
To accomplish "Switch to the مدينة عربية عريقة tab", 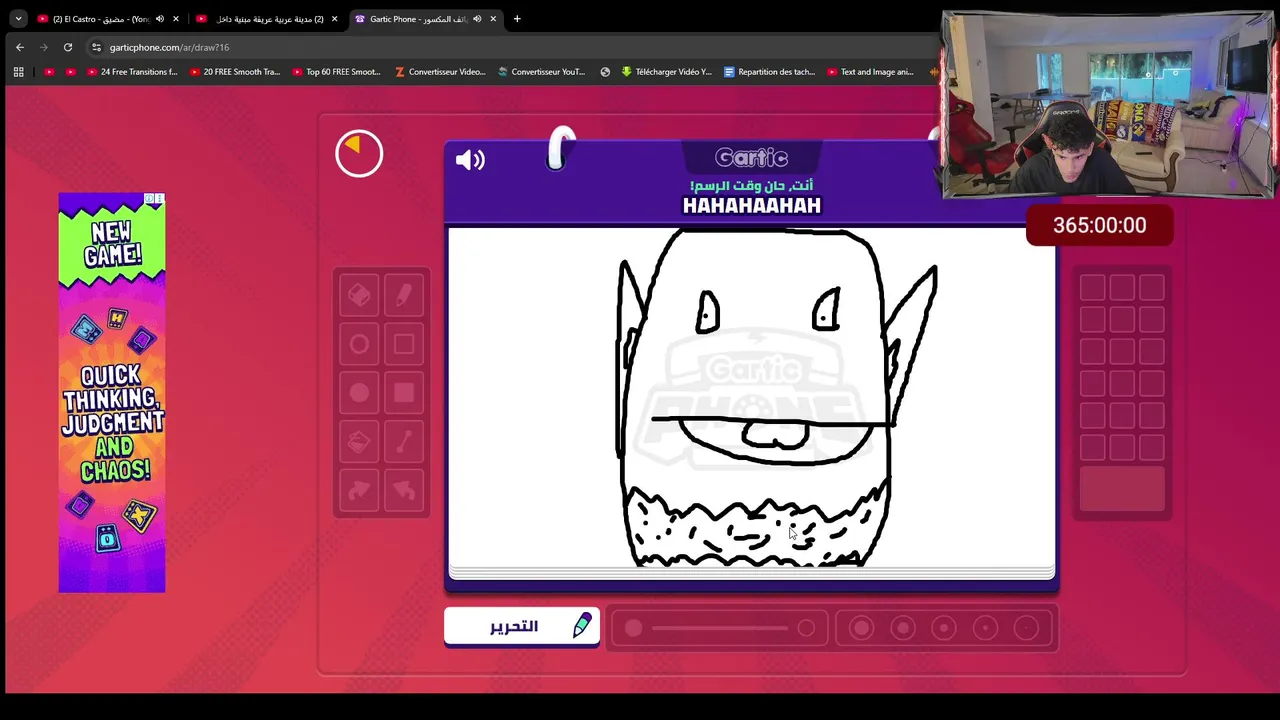I will tap(268, 18).
